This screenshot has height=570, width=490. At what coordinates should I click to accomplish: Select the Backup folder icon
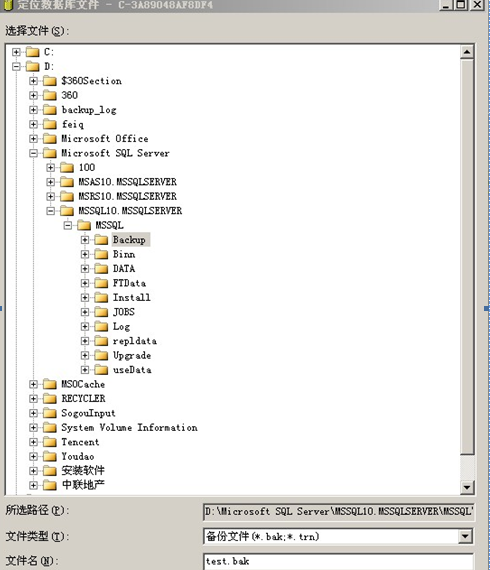point(101,240)
